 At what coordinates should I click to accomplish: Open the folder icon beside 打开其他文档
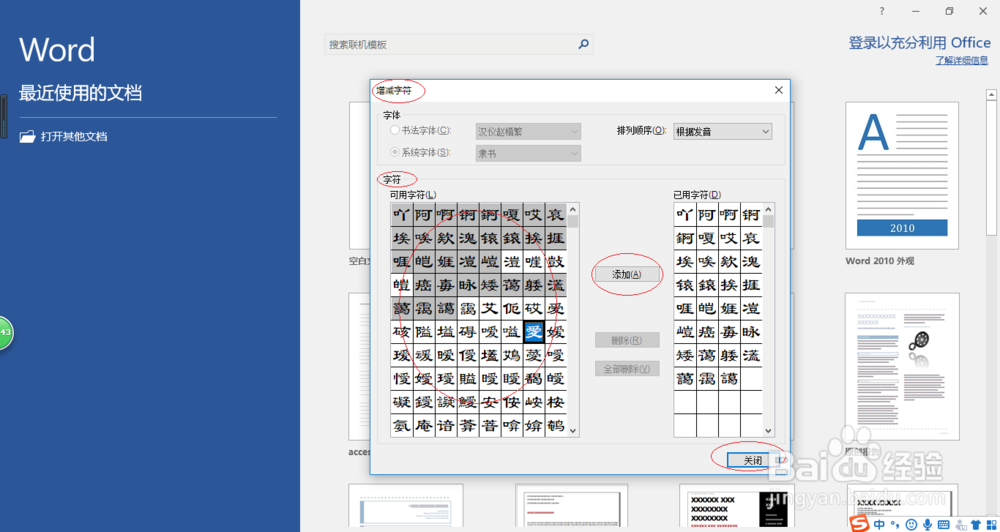tap(27, 137)
